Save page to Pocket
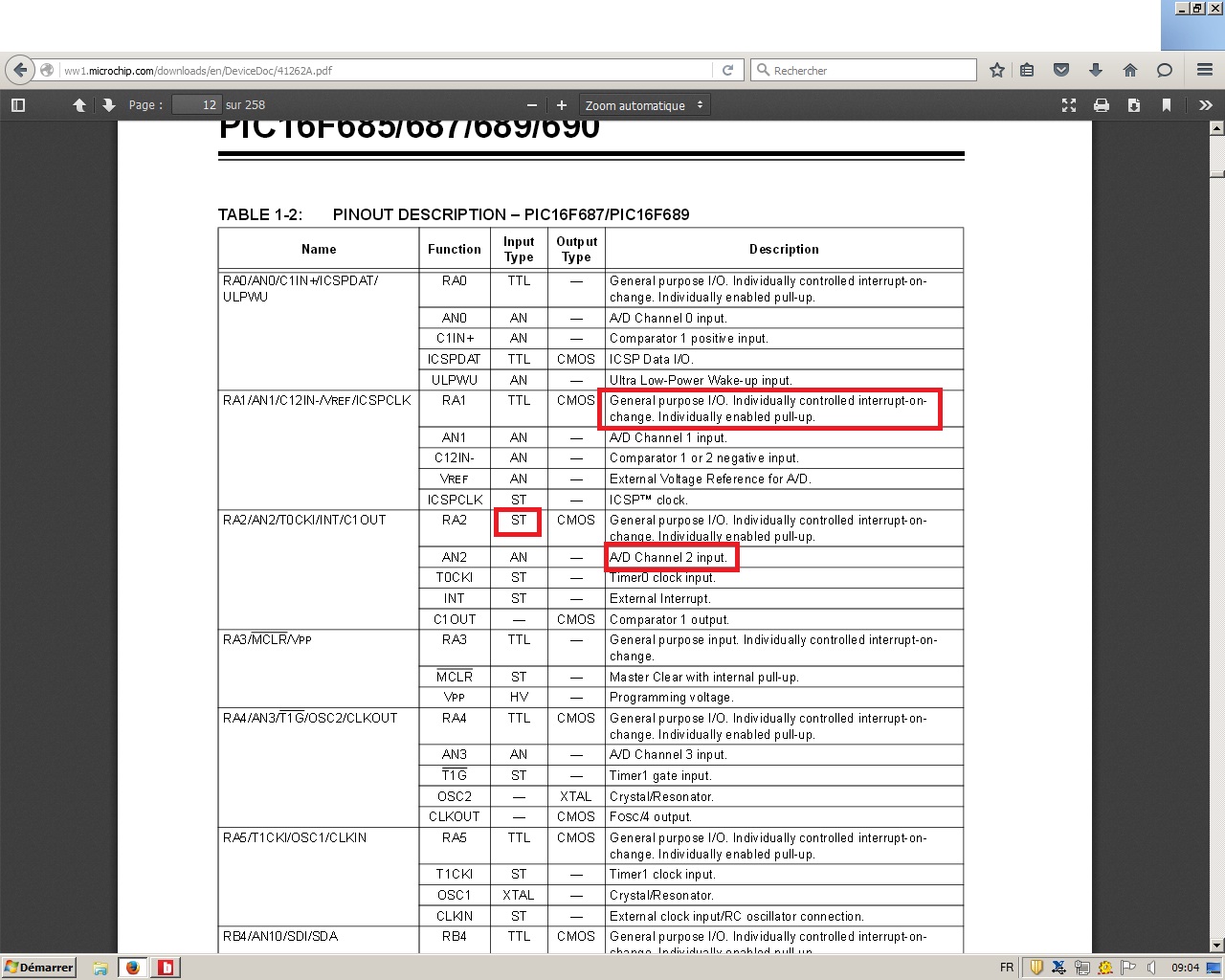Screen dimensions: 1225x980 1061,70
